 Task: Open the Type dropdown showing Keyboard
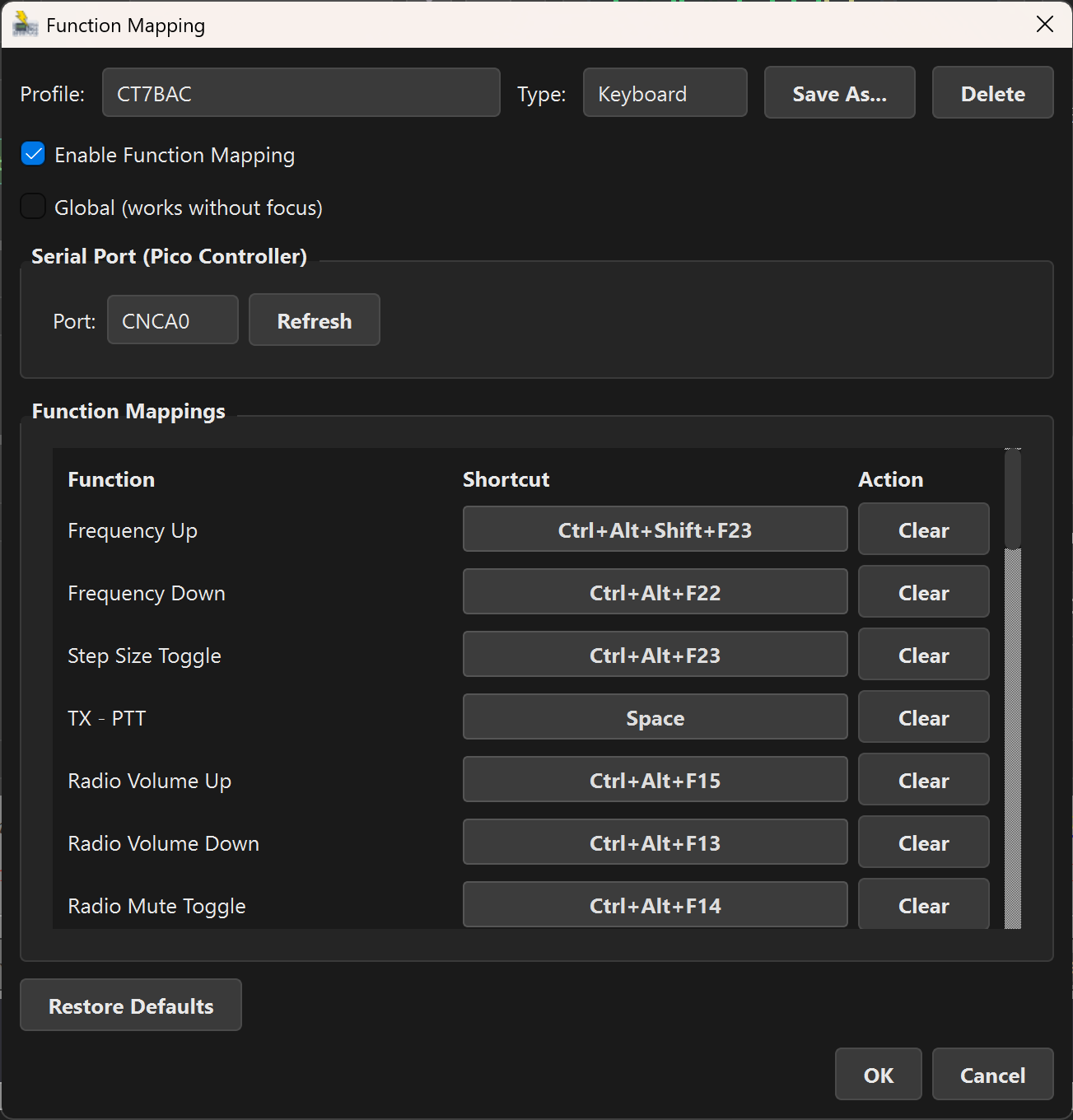[x=665, y=92]
